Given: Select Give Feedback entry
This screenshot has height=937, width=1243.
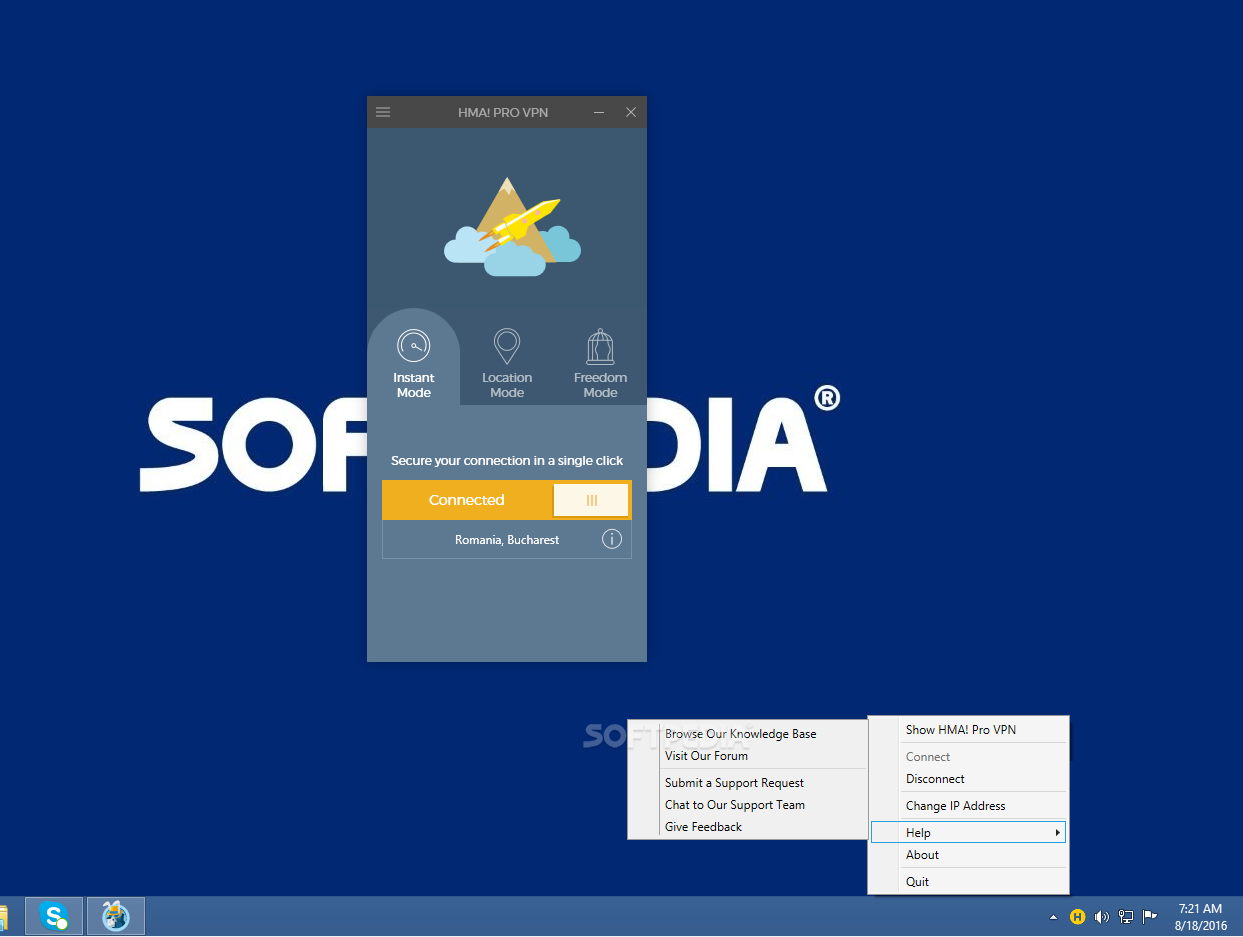Looking at the screenshot, I should point(747,827).
